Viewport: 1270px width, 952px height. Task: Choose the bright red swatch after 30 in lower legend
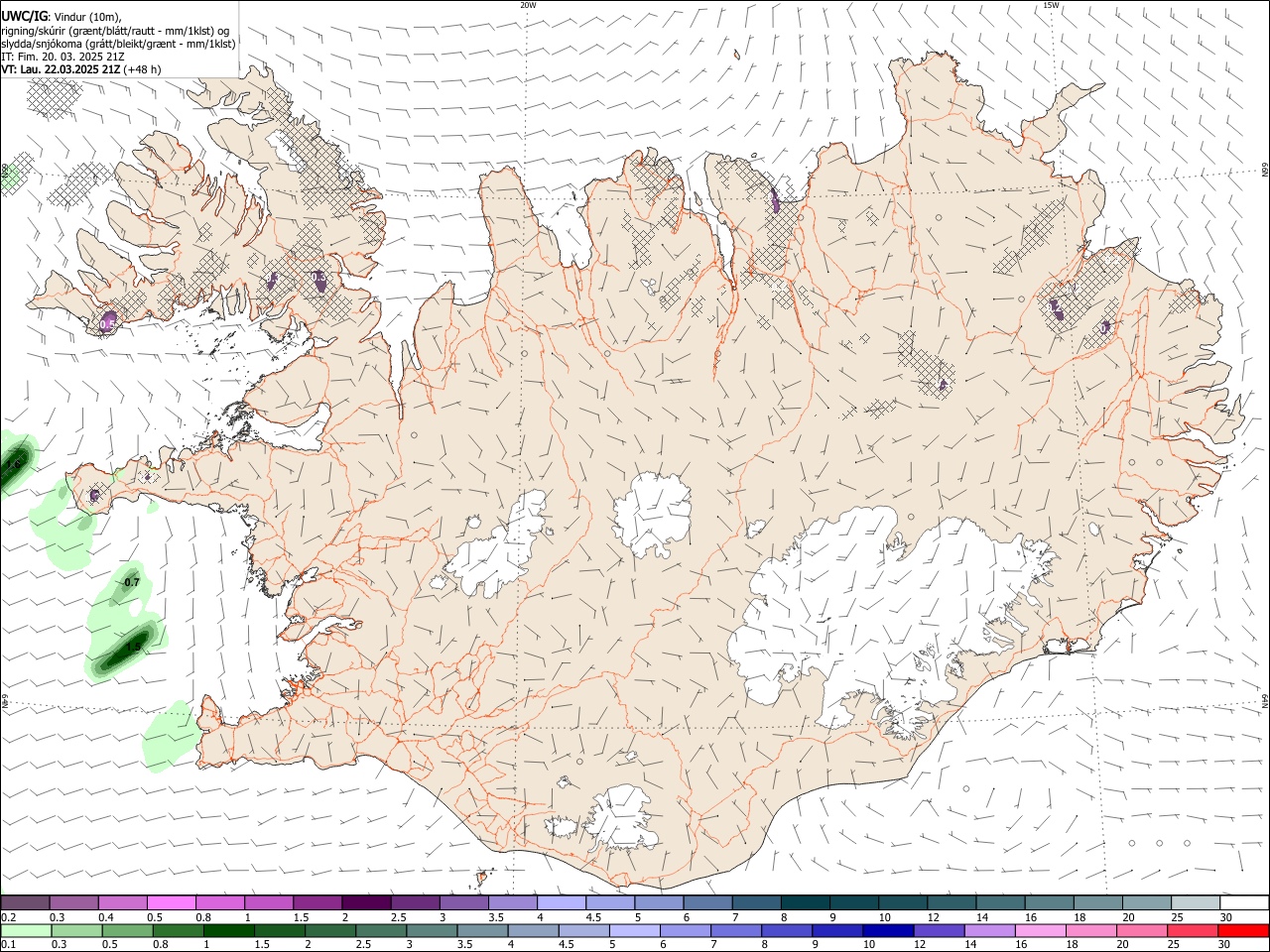[1242, 930]
